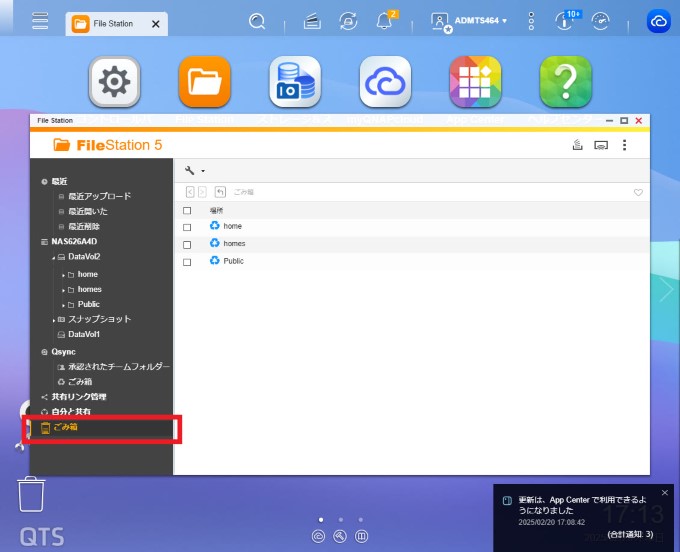Open the three-dot more options in top bar
Screen dimensions: 680x552
coord(531,21)
